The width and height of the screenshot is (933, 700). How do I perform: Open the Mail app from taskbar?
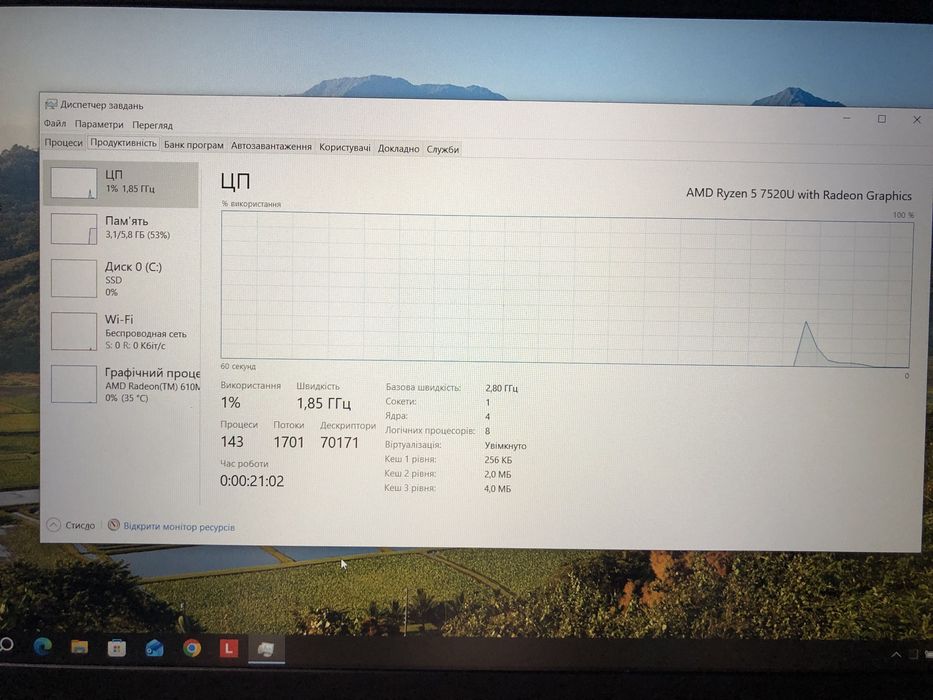[x=154, y=648]
